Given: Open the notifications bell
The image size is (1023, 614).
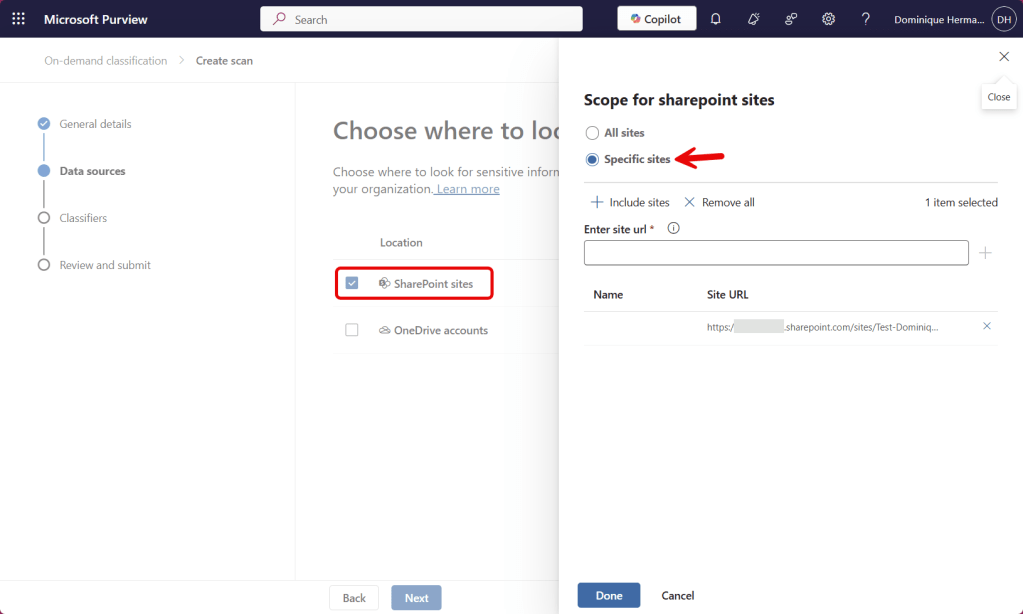Looking at the screenshot, I should click(715, 18).
